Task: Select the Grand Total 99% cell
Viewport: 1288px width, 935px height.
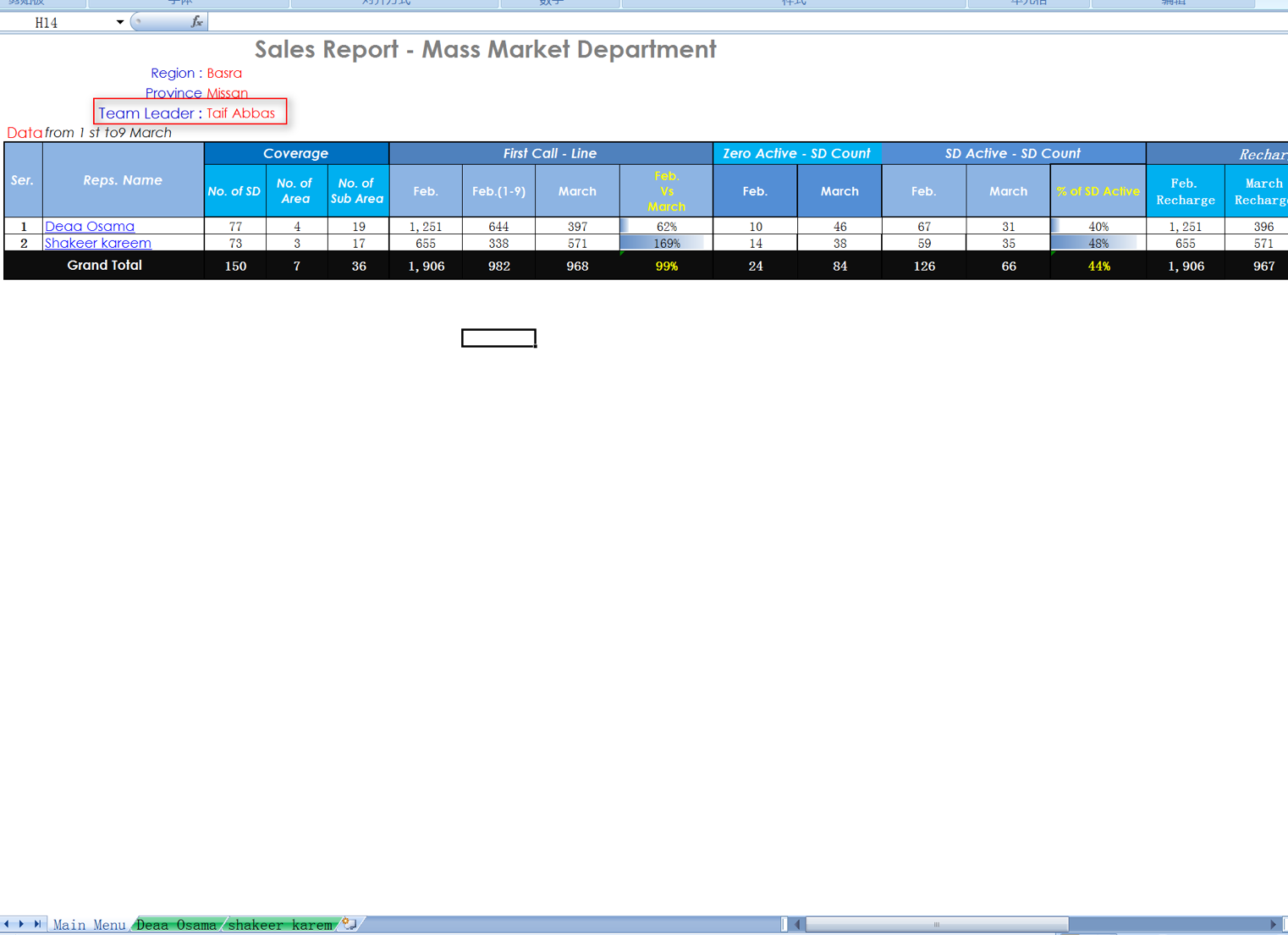Action: pyautogui.click(x=666, y=266)
